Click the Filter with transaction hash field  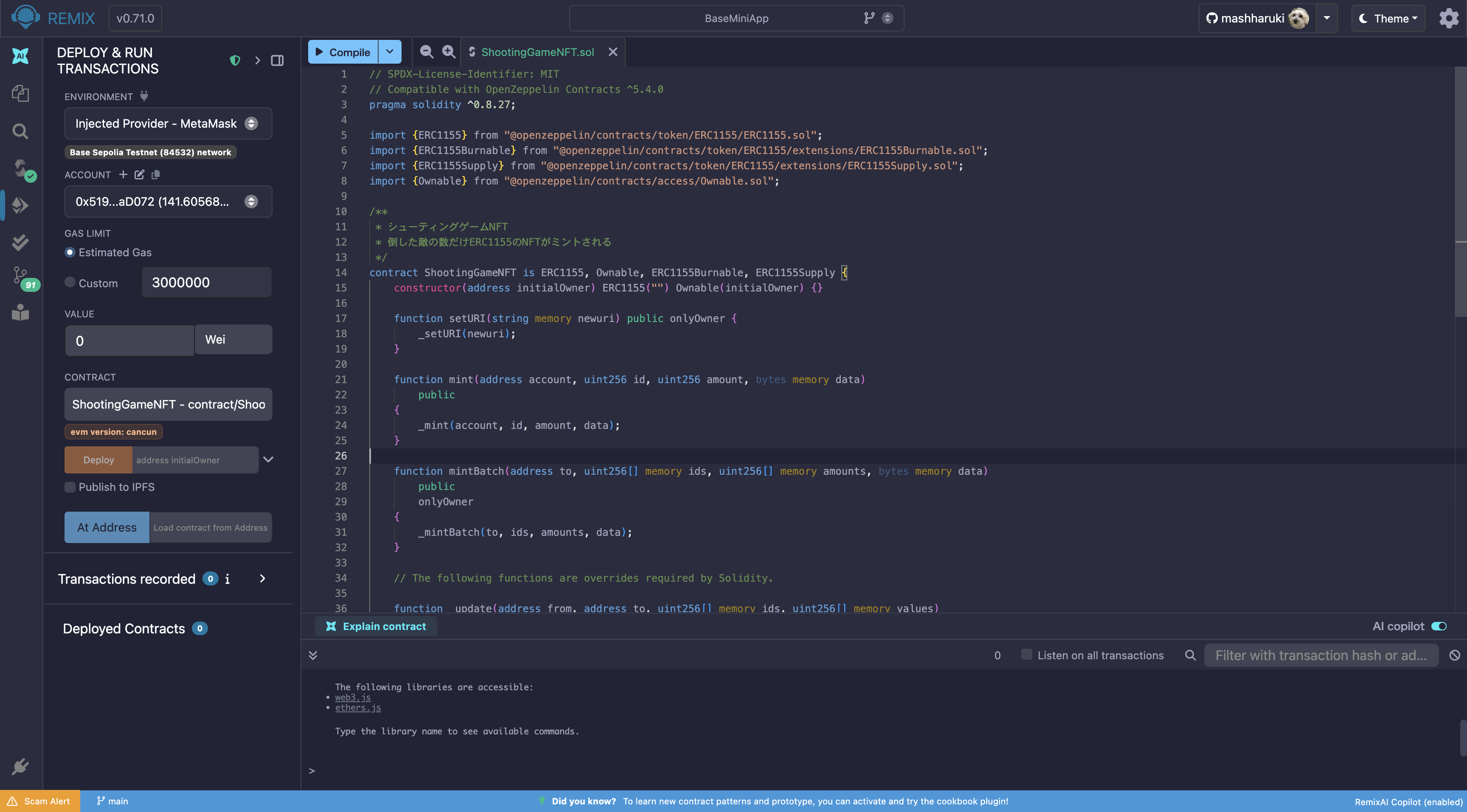pos(1321,655)
